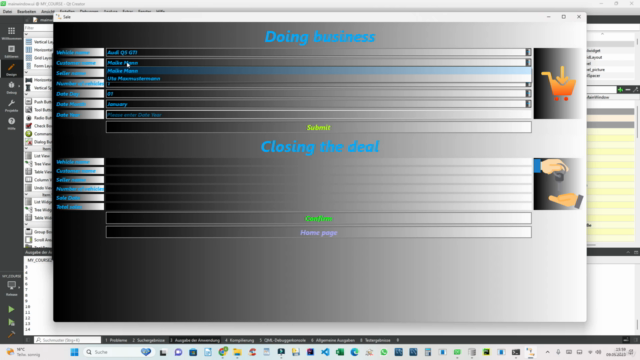Switch to 6 Allgemeine Ausgaben tab
This screenshot has height=360, width=640.
tap(333, 340)
